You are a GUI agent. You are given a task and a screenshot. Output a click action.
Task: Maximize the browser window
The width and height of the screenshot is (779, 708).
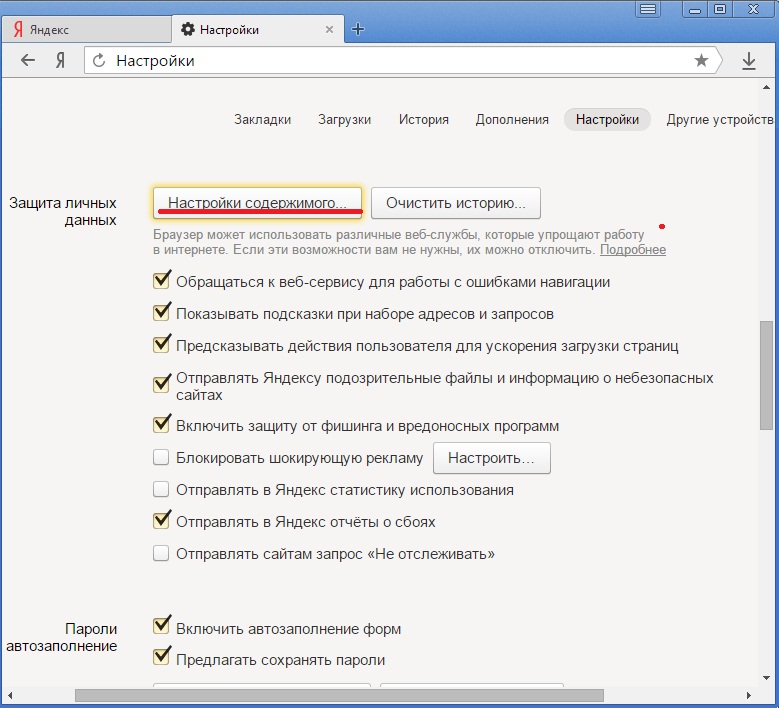(720, 9)
